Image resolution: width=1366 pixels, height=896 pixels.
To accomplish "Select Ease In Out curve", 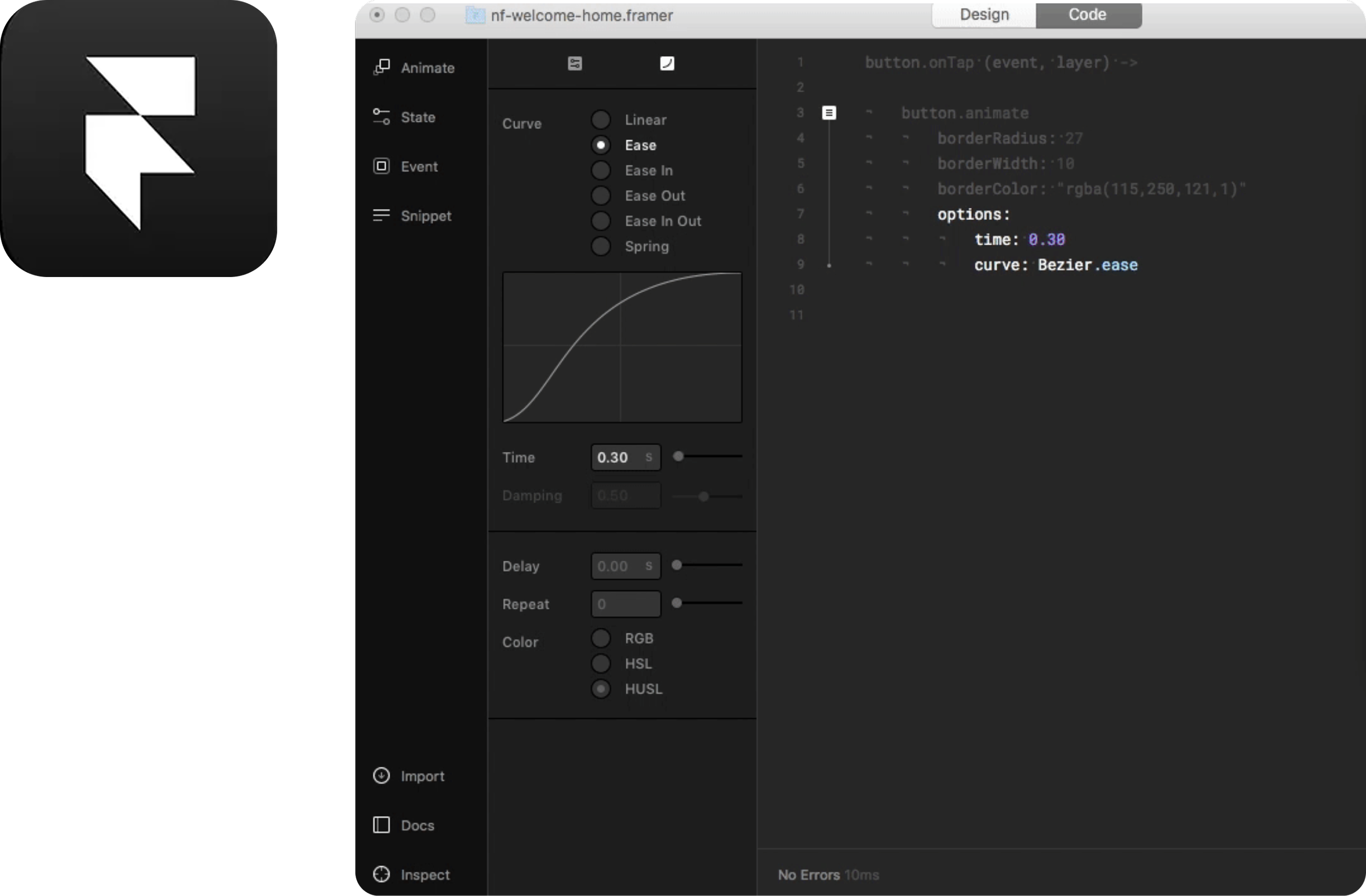I will coord(601,221).
